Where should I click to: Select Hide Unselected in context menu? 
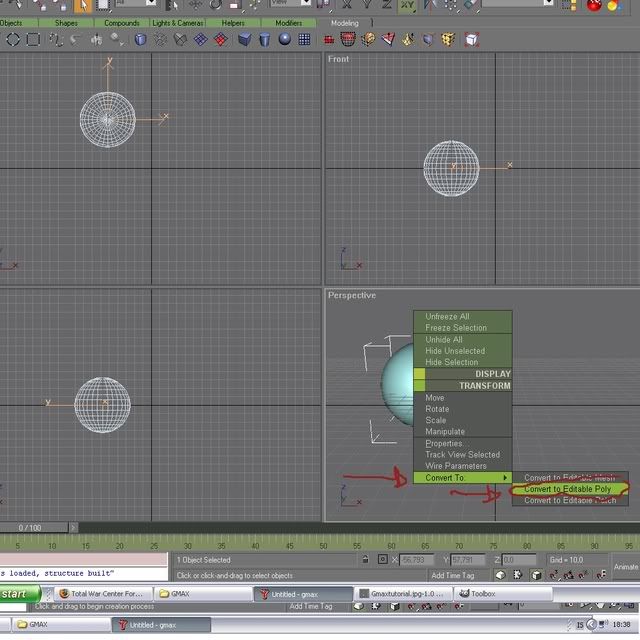[455, 351]
